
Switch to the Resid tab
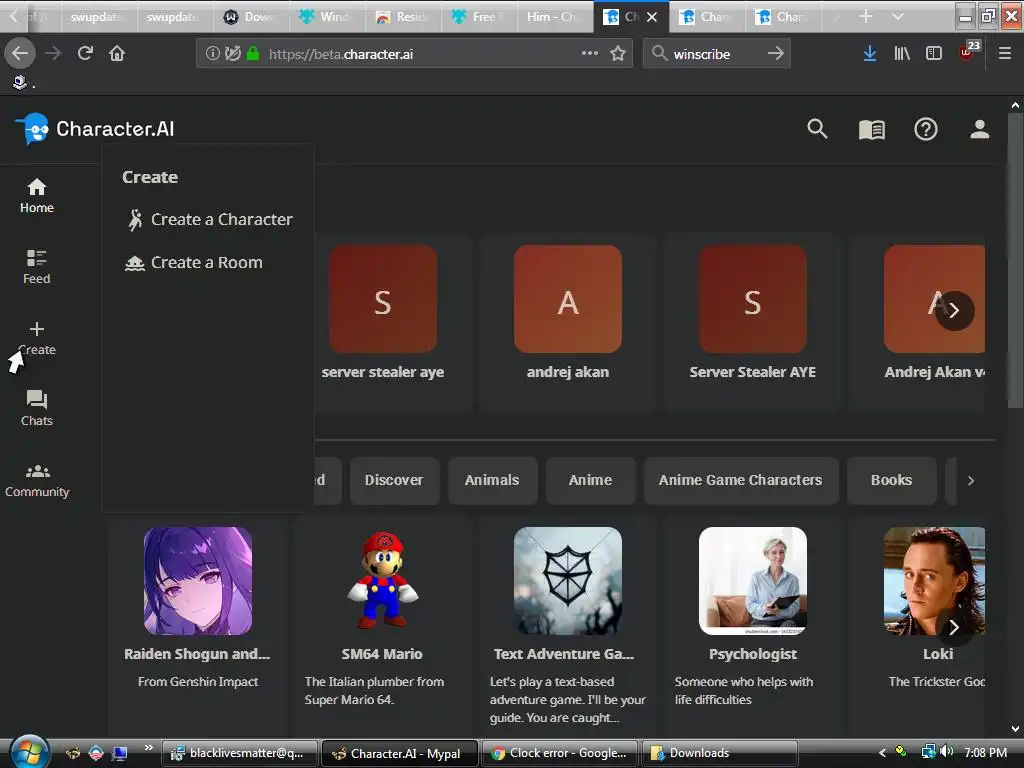[403, 17]
